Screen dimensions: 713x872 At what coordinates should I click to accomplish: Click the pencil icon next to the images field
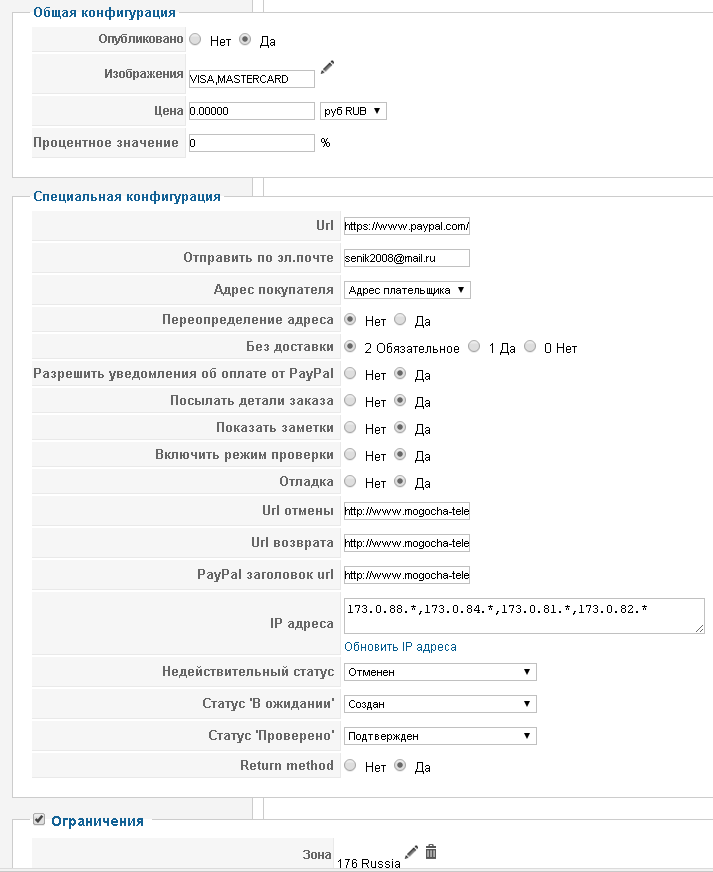coord(327,67)
